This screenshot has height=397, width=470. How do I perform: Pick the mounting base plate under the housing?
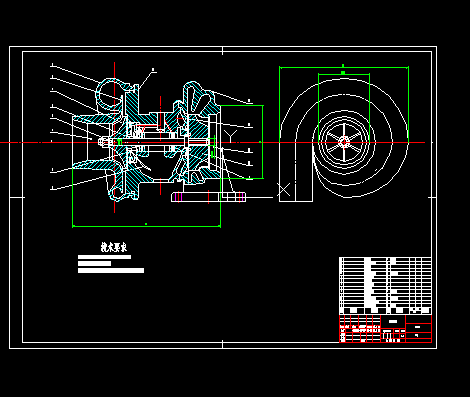(x=209, y=197)
